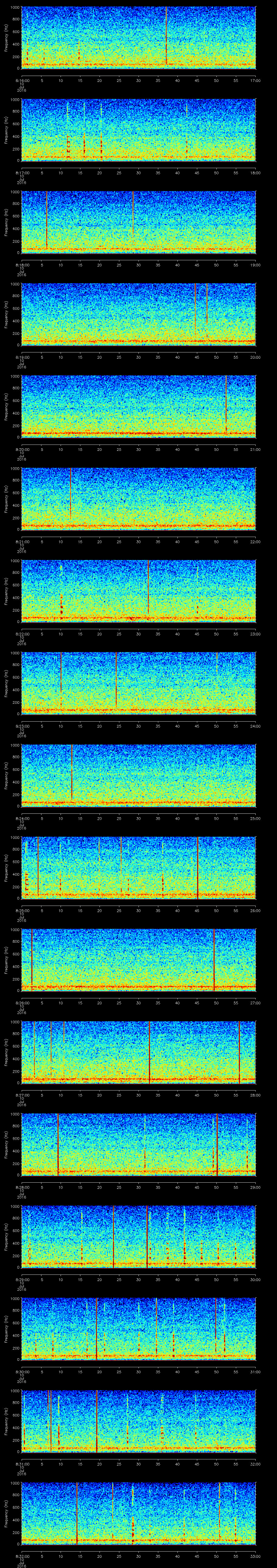Click "Frequency (Hz)" label of the 8:24:00 panel
The width and height of the screenshot is (277, 1568).
pos(6,776)
